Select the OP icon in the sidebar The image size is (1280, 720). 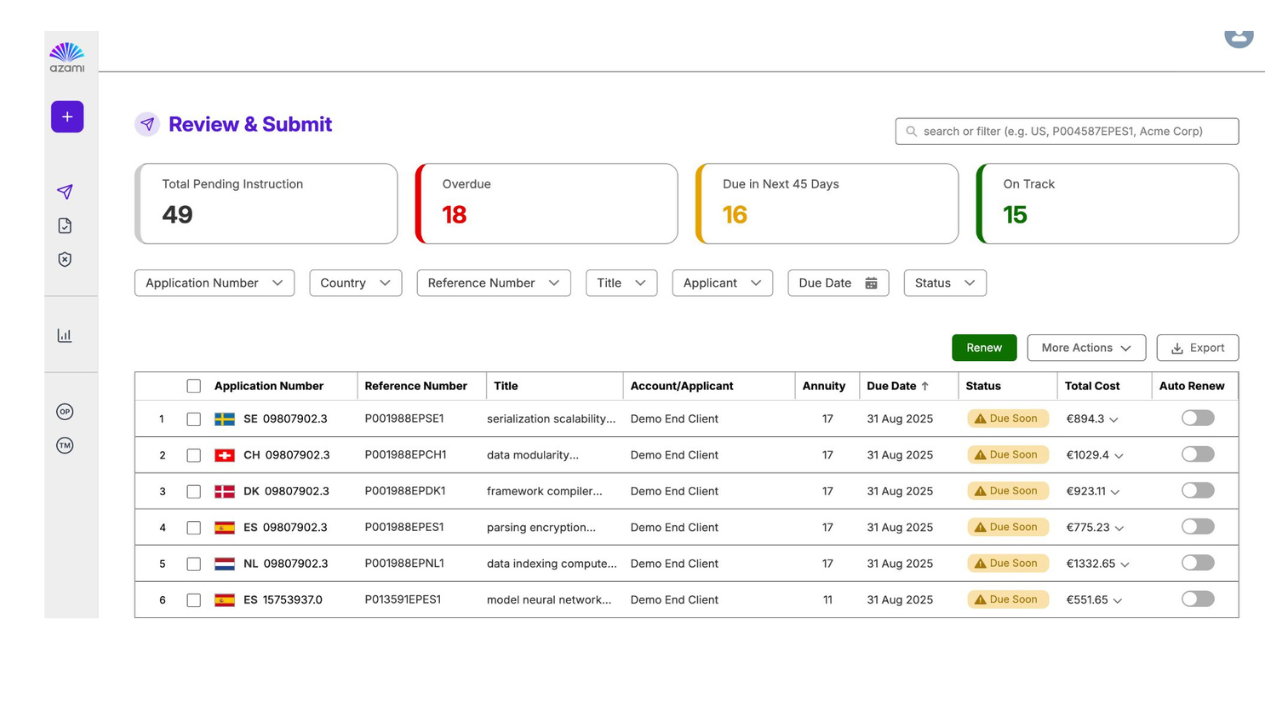pyautogui.click(x=65, y=411)
